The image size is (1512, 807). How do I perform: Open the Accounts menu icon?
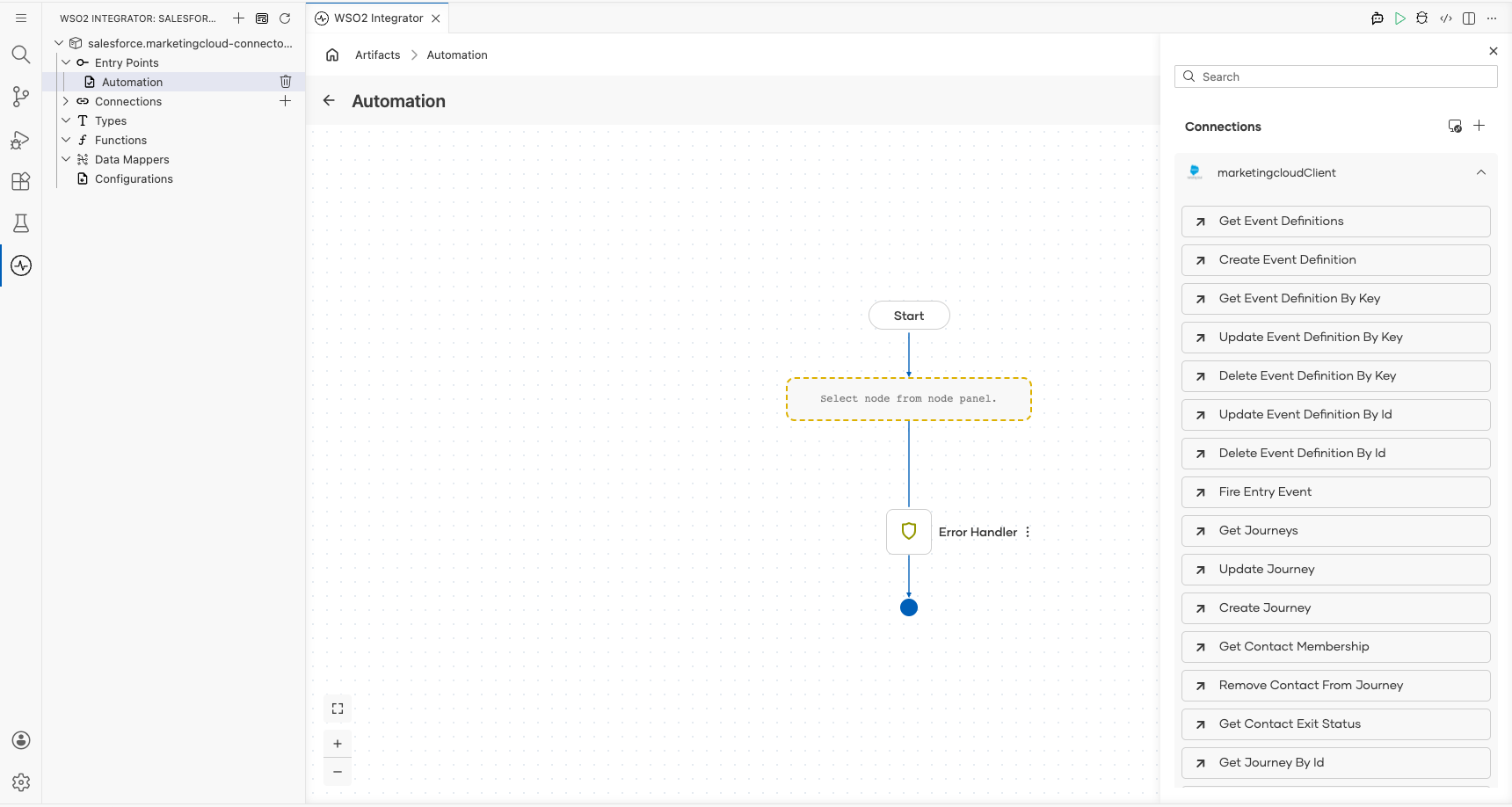click(x=21, y=740)
